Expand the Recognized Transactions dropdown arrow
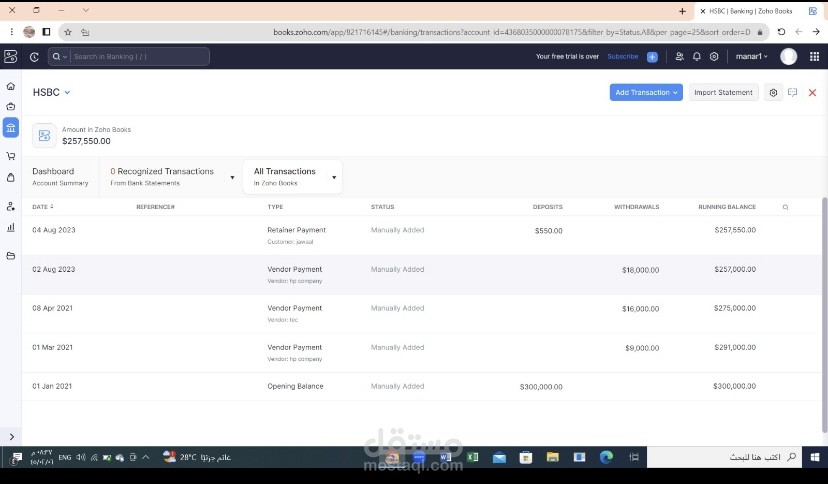This screenshot has width=828, height=484. click(x=232, y=177)
